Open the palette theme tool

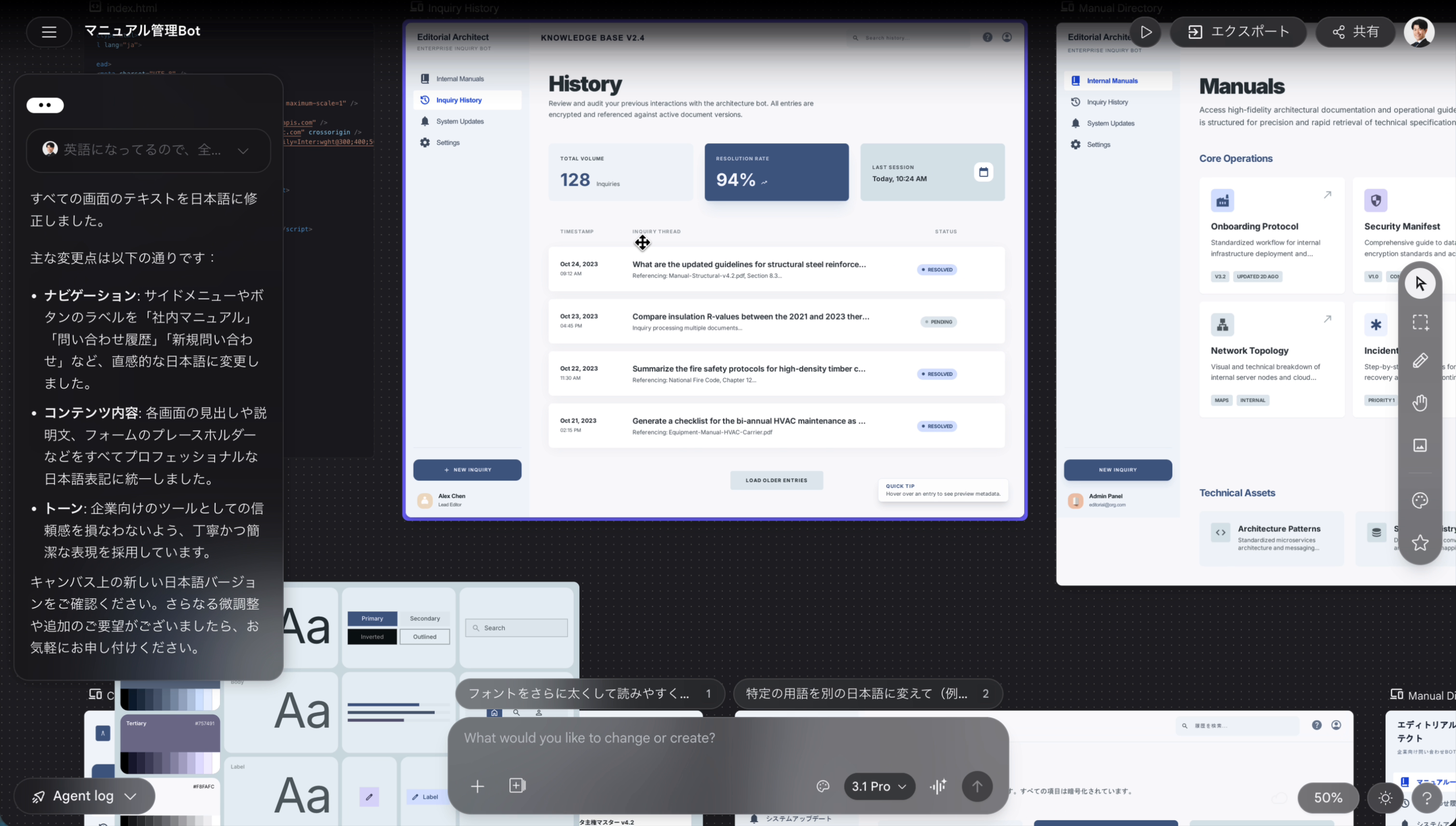point(1420,500)
